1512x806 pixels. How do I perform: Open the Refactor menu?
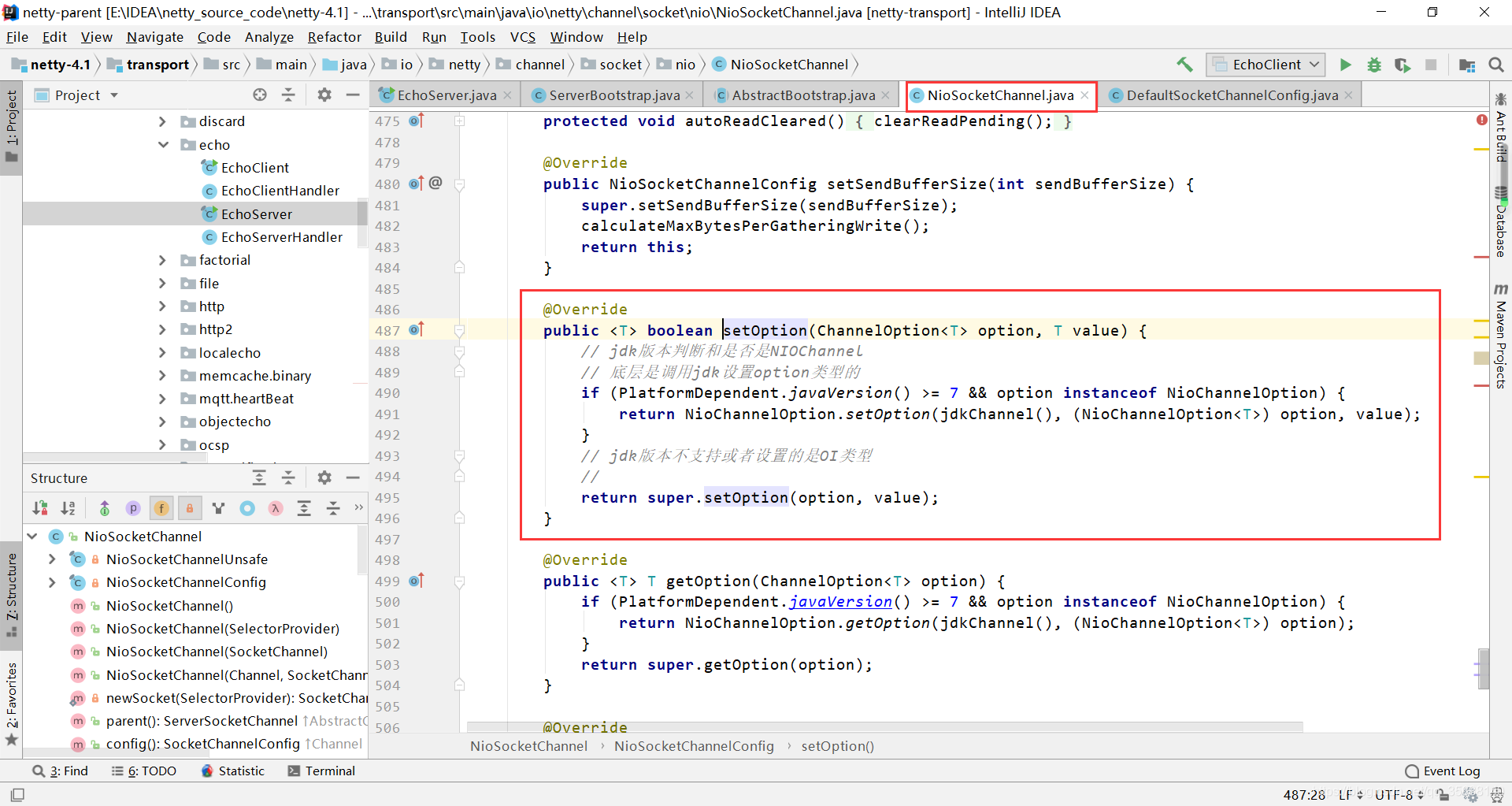tap(334, 37)
